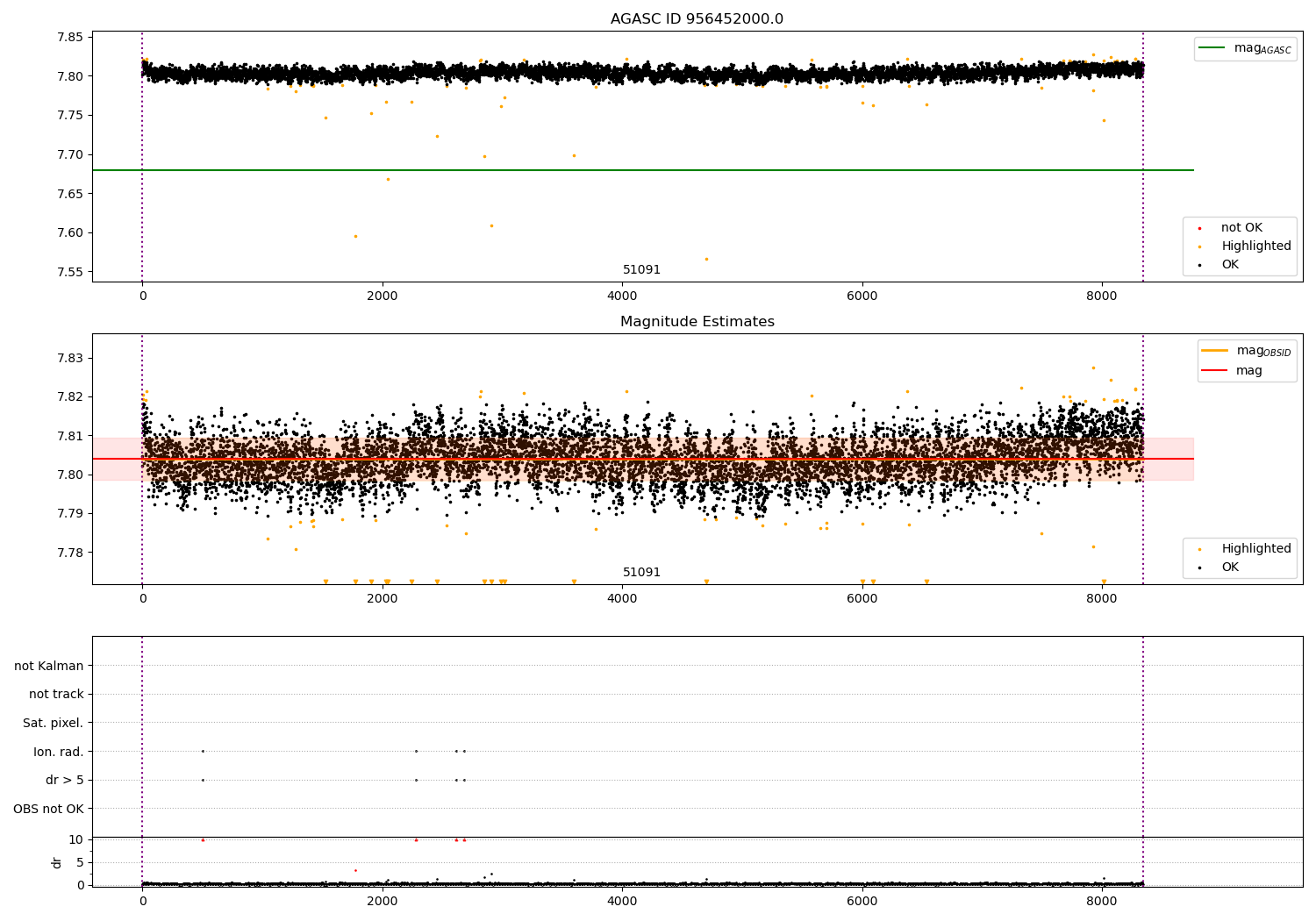This screenshot has width=1316, height=921.
Task: Click the '51091' label in Magnitude Estimates plot
Action: click(x=641, y=573)
